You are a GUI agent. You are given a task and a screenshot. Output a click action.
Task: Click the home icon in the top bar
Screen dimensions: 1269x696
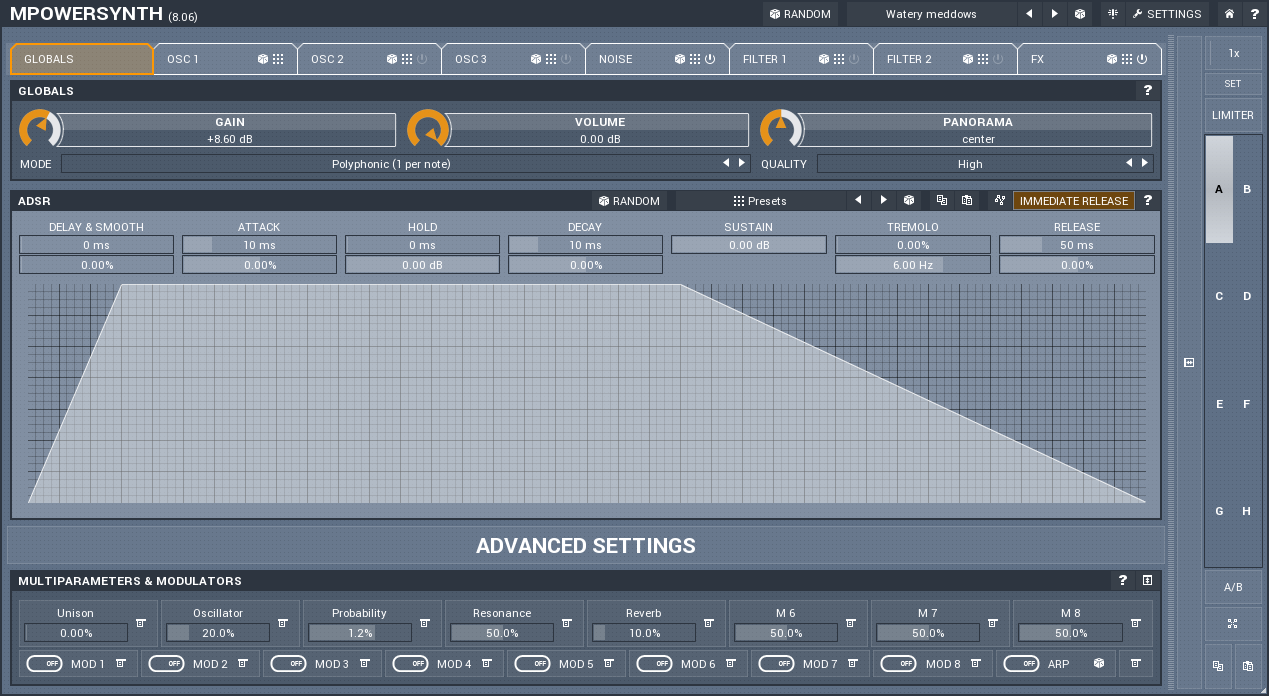tap(1230, 14)
